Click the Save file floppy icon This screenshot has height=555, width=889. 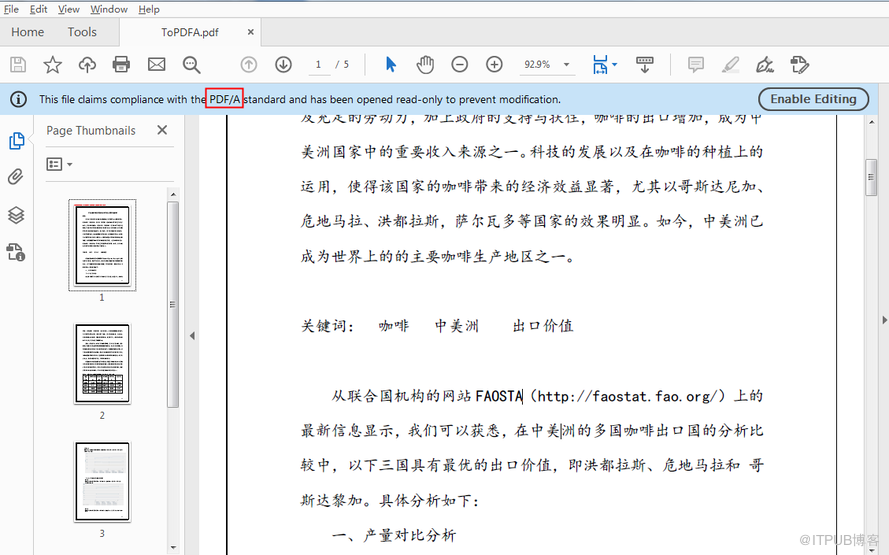tap(18, 65)
